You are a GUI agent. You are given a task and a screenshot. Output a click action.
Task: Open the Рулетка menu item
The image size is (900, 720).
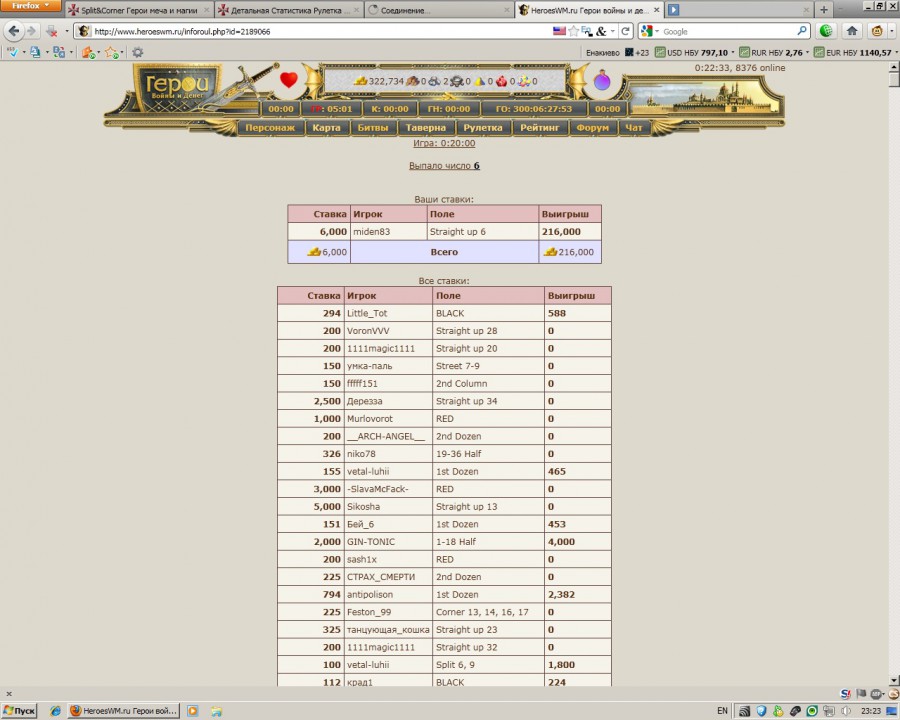coord(483,128)
